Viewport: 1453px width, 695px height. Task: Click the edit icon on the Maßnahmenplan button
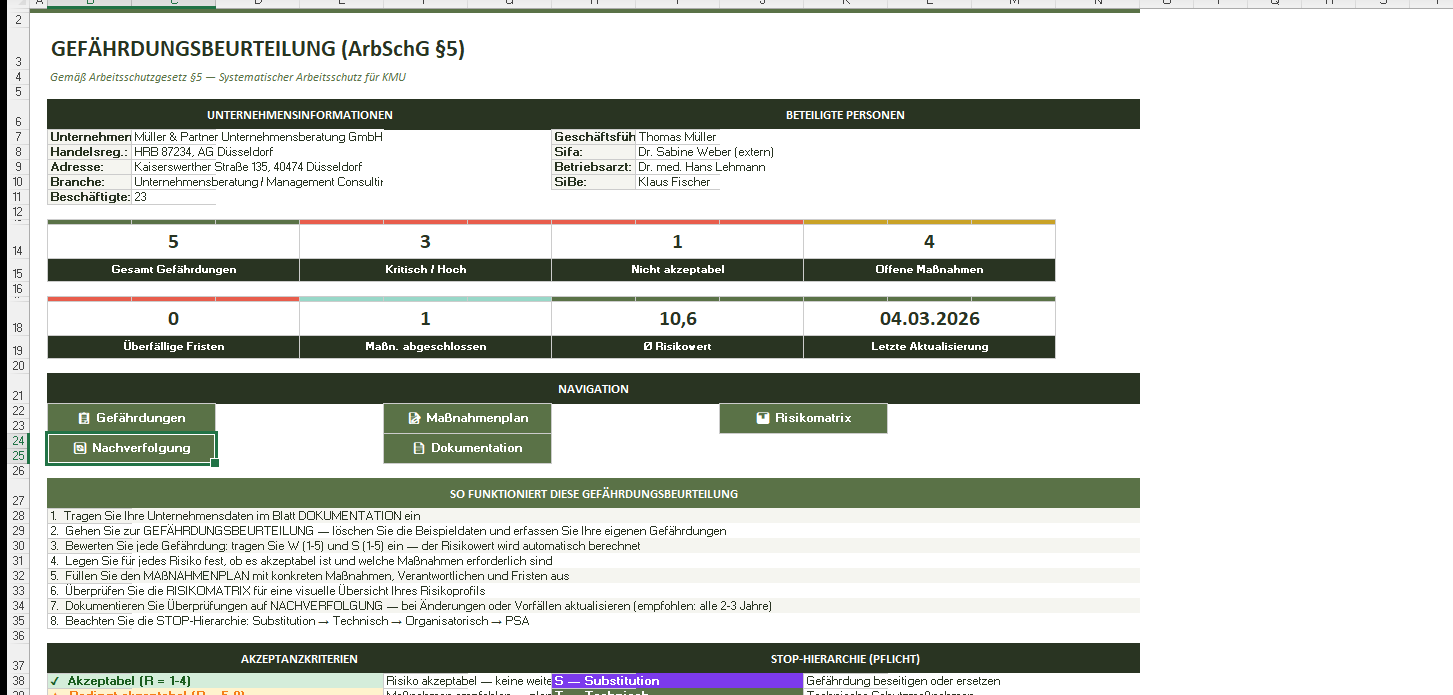[x=414, y=418]
